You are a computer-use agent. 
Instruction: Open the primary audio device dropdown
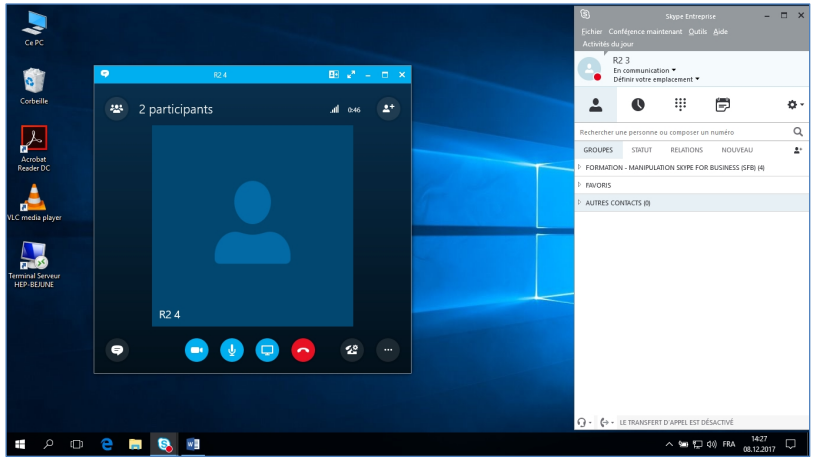pyautogui.click(x=584, y=422)
